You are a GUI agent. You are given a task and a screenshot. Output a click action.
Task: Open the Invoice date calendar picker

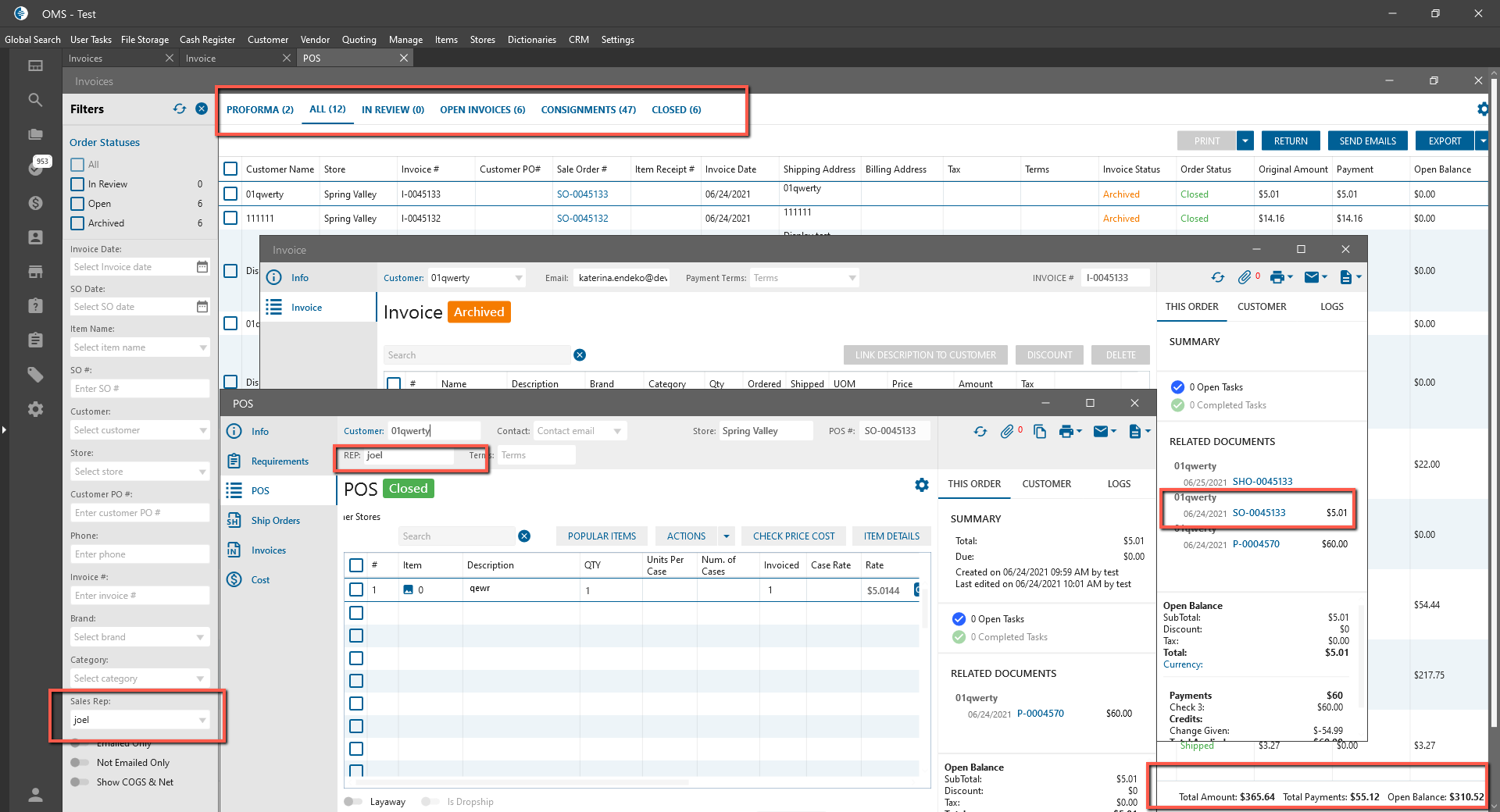coord(202,267)
